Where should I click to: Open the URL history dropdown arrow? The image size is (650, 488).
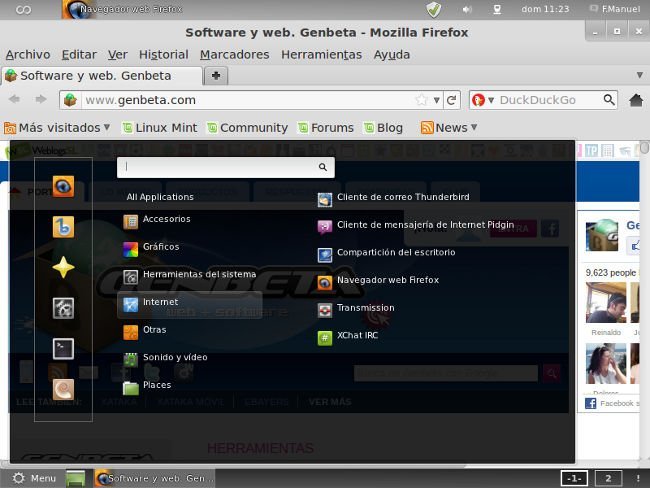click(436, 100)
